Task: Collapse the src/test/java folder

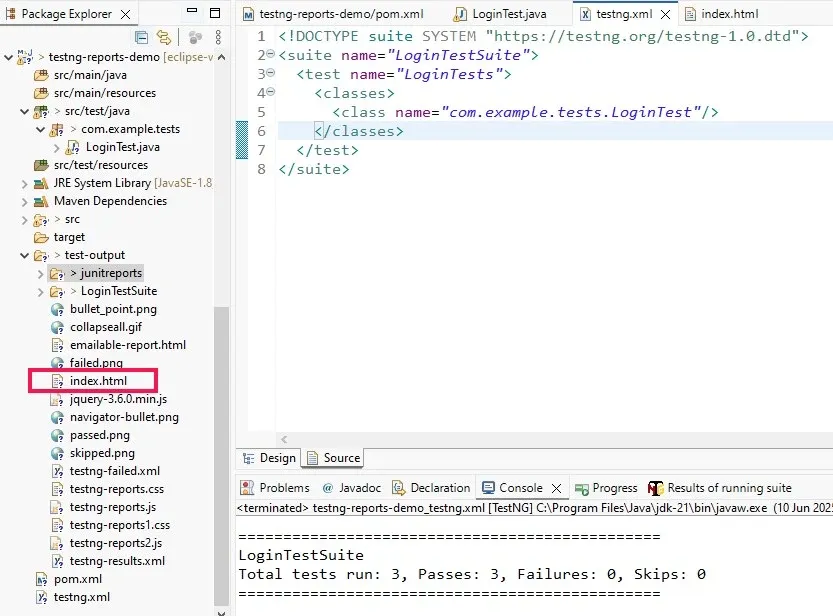Action: [x=24, y=112]
